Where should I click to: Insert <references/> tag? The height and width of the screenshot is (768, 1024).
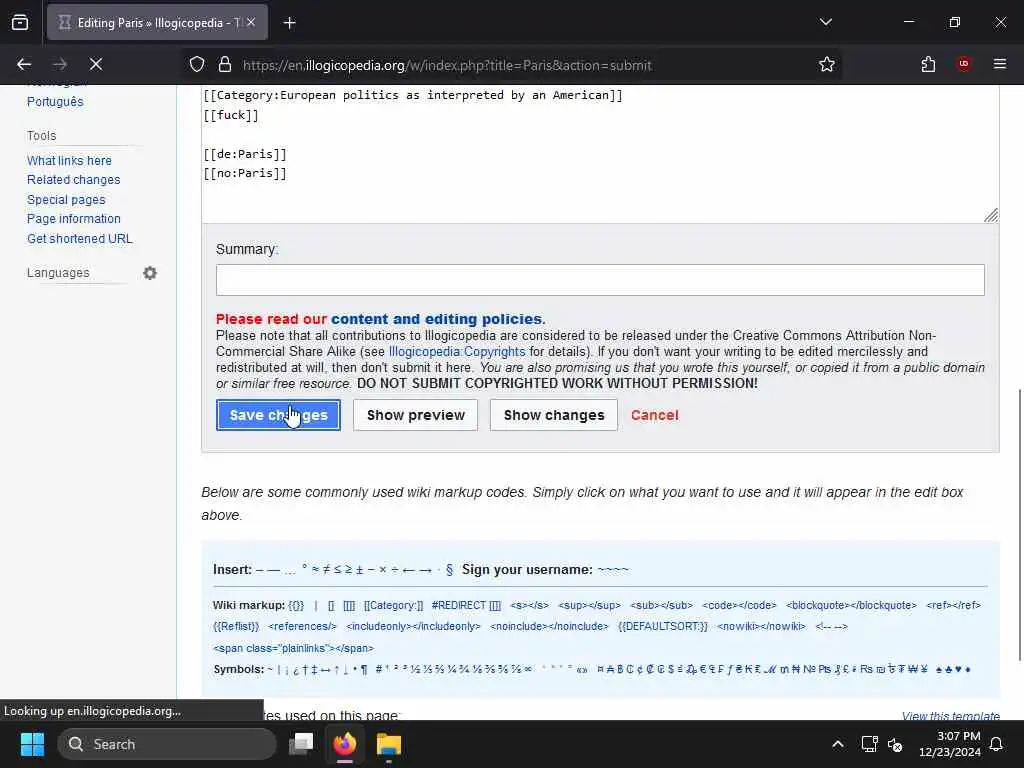[x=302, y=626]
